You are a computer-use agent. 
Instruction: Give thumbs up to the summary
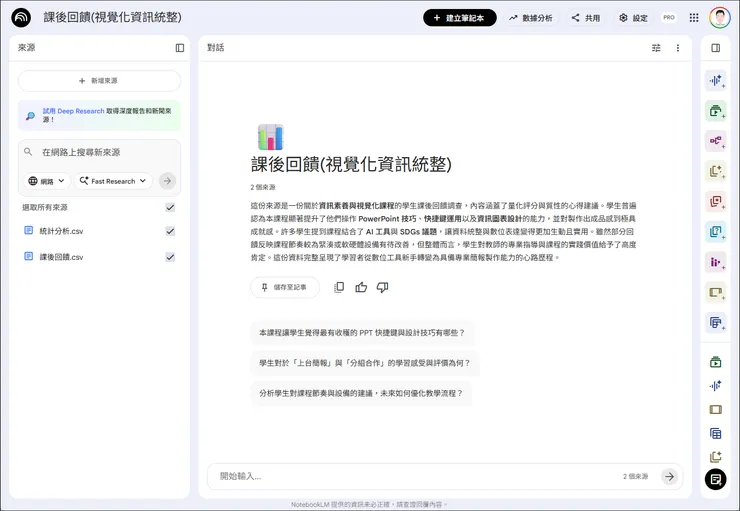[x=361, y=287]
